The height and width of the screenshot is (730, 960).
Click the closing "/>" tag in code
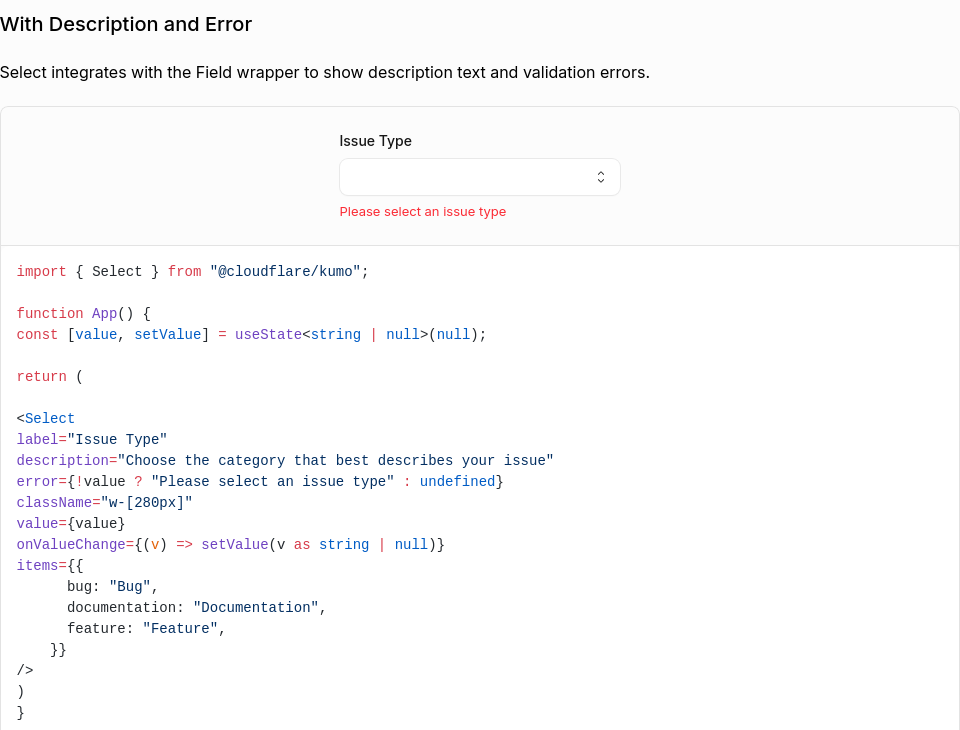25,671
